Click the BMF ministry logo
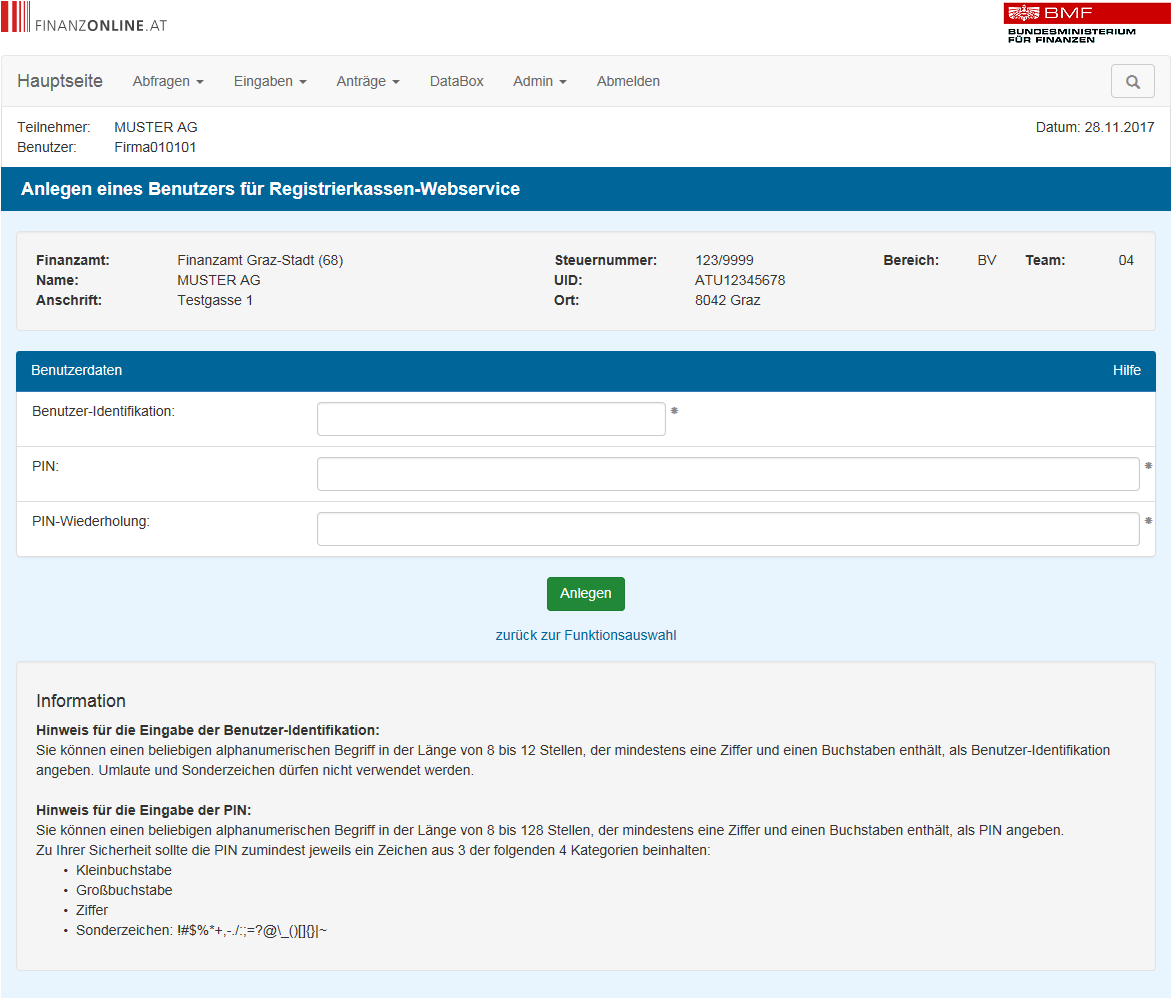1175x998 pixels. tap(1072, 23)
